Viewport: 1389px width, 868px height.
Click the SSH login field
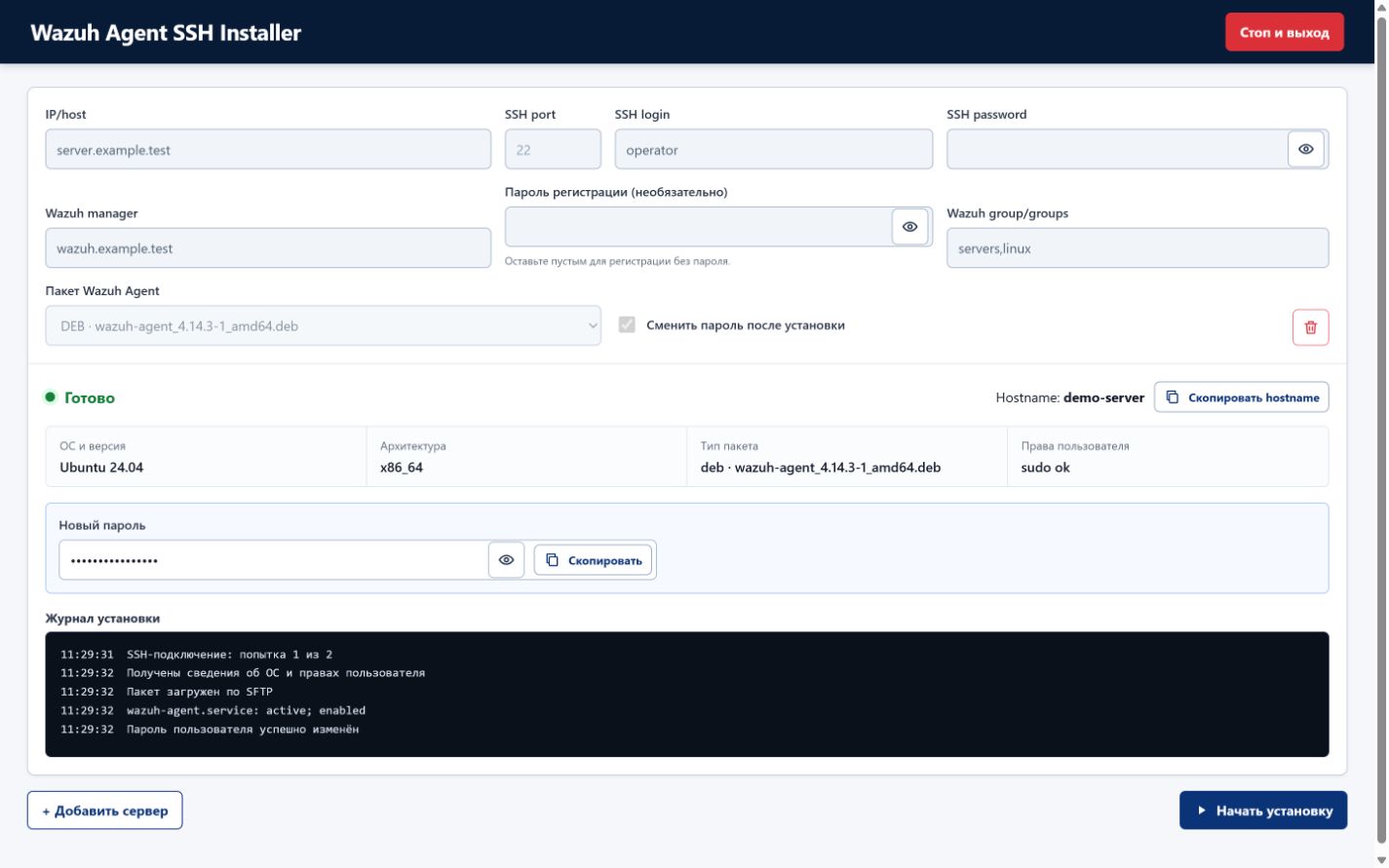point(773,150)
